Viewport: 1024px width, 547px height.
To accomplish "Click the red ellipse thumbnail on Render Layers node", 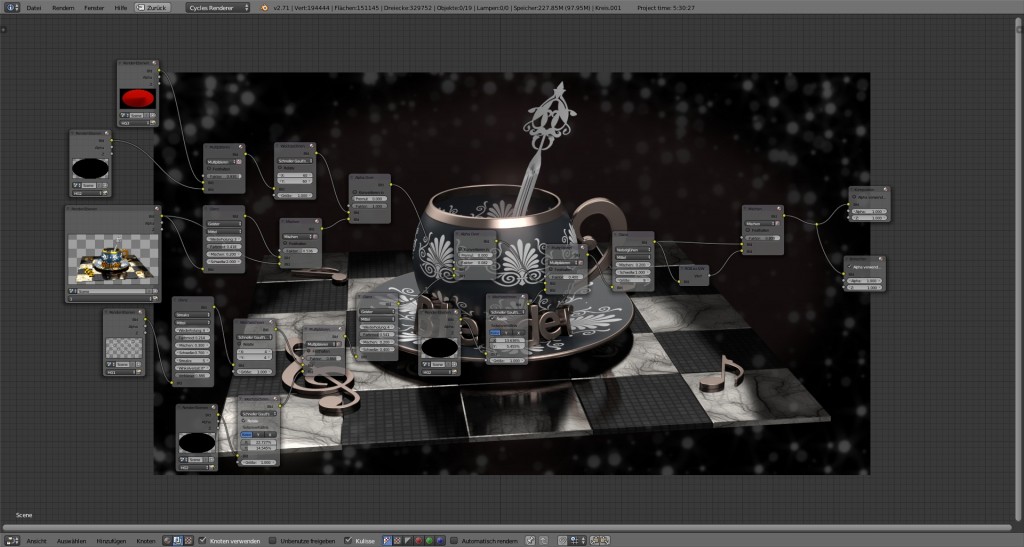I will click(137, 99).
